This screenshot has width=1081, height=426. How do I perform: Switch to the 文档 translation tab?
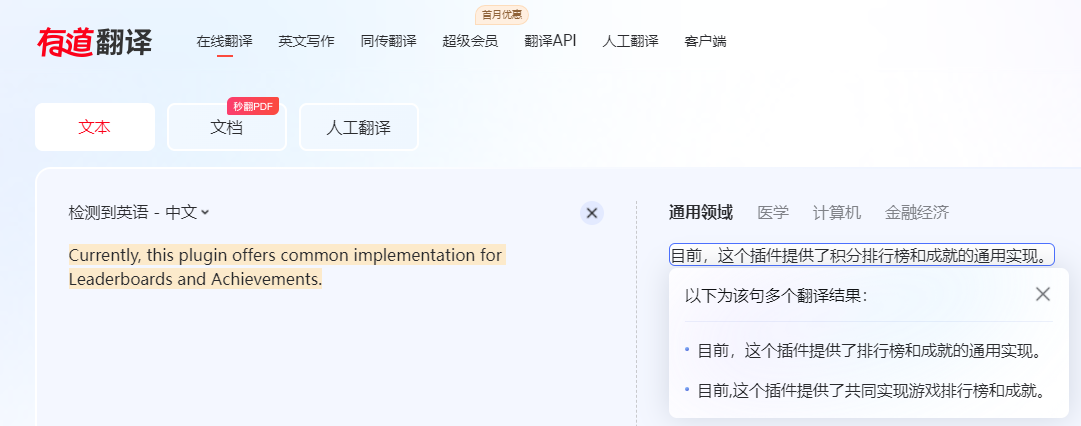pyautogui.click(x=226, y=127)
